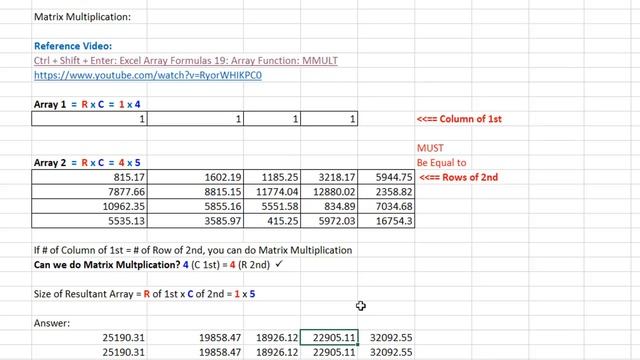
Task: Select the cell containing 12880.02
Action: (329, 192)
